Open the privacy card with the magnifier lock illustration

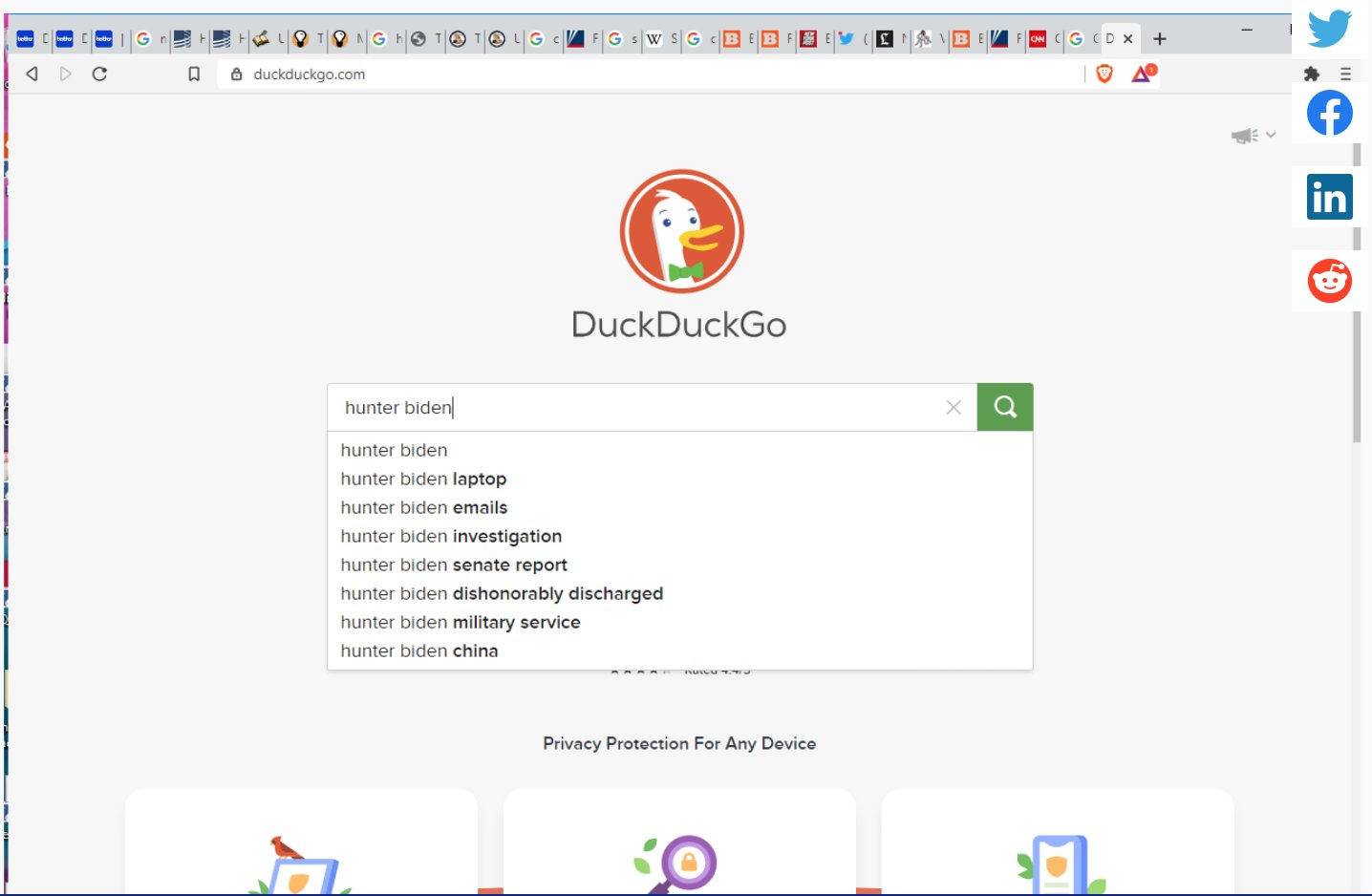pyautogui.click(x=679, y=841)
